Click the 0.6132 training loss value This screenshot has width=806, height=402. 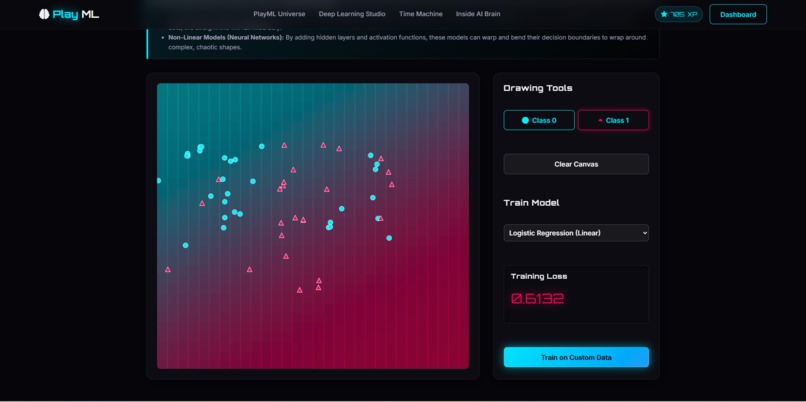point(537,299)
